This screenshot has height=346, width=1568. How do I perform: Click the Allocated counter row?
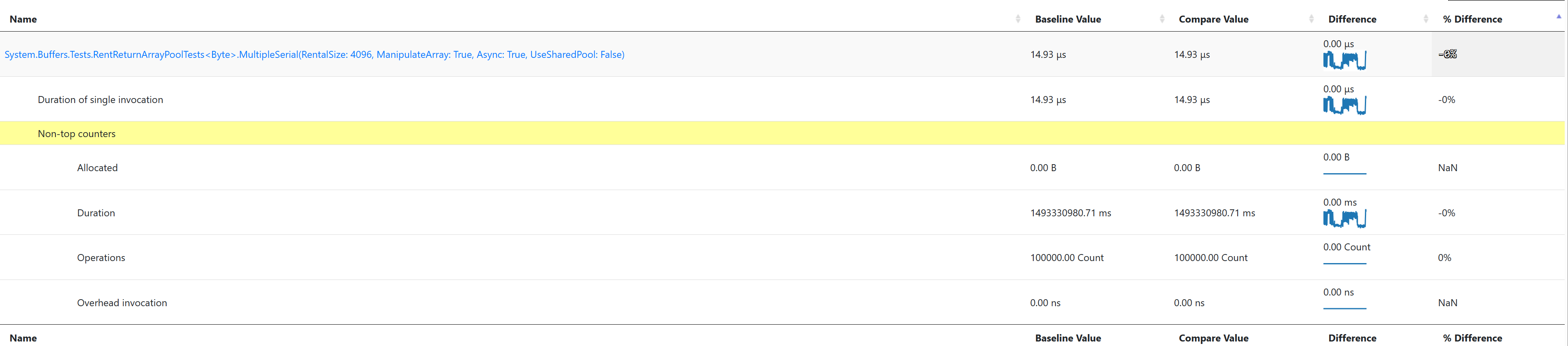[x=782, y=167]
